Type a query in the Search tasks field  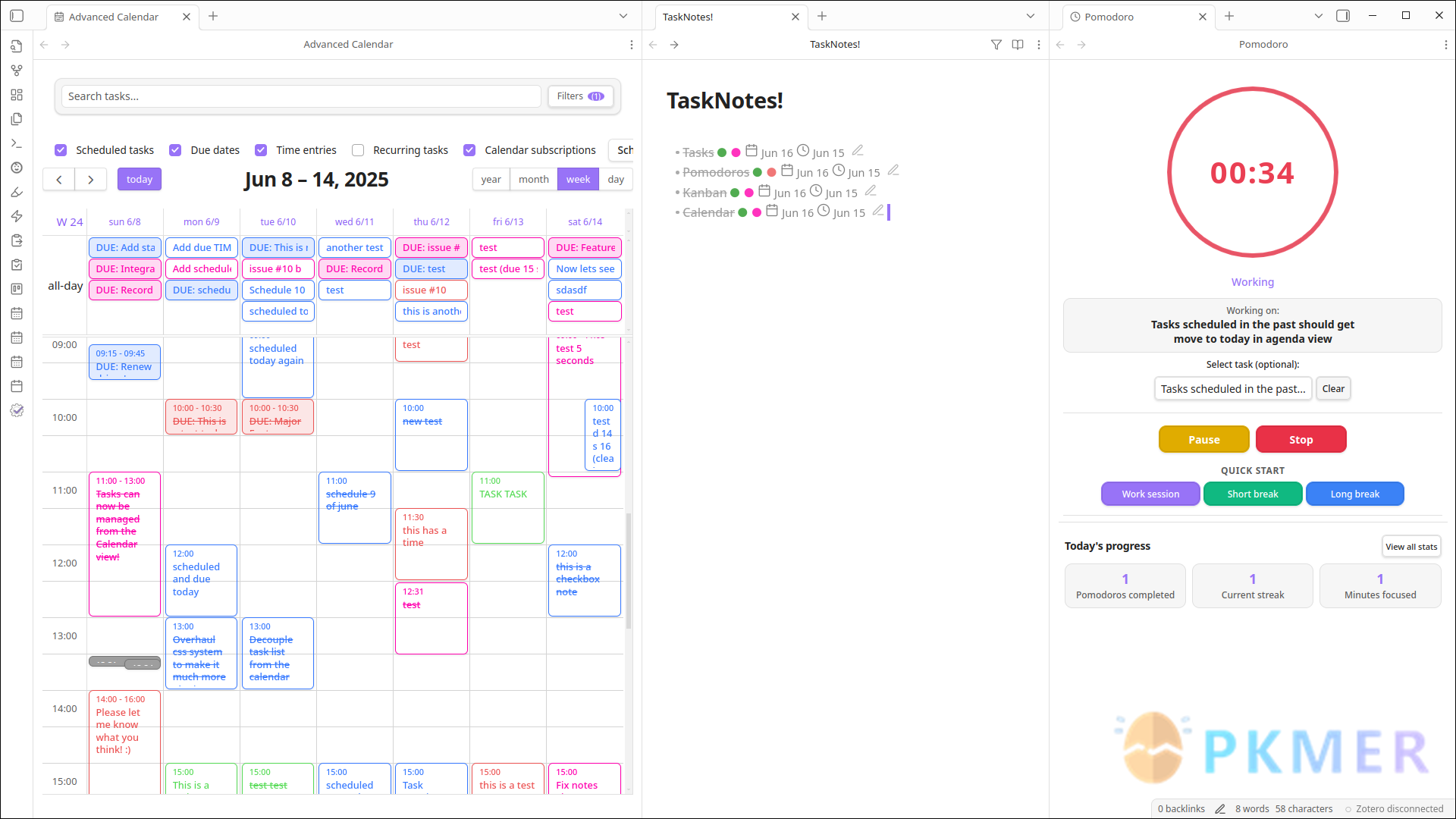pos(301,96)
